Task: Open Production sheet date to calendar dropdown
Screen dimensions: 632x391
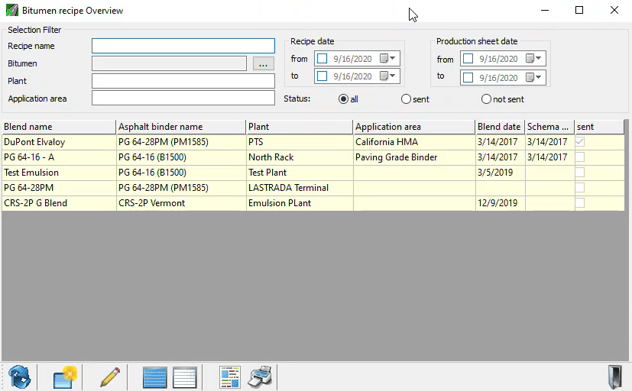Action: (534, 77)
